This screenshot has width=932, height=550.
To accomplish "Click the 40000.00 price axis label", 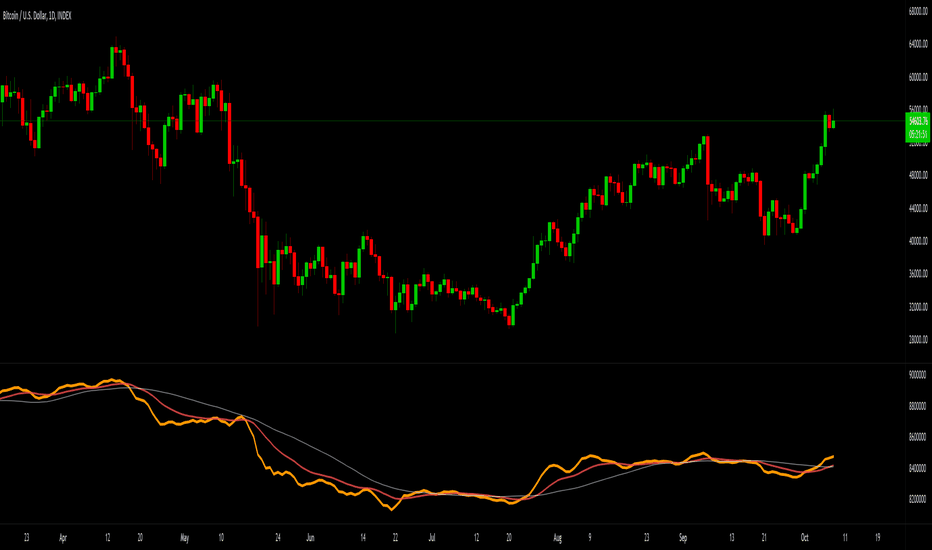I will pyautogui.click(x=918, y=241).
